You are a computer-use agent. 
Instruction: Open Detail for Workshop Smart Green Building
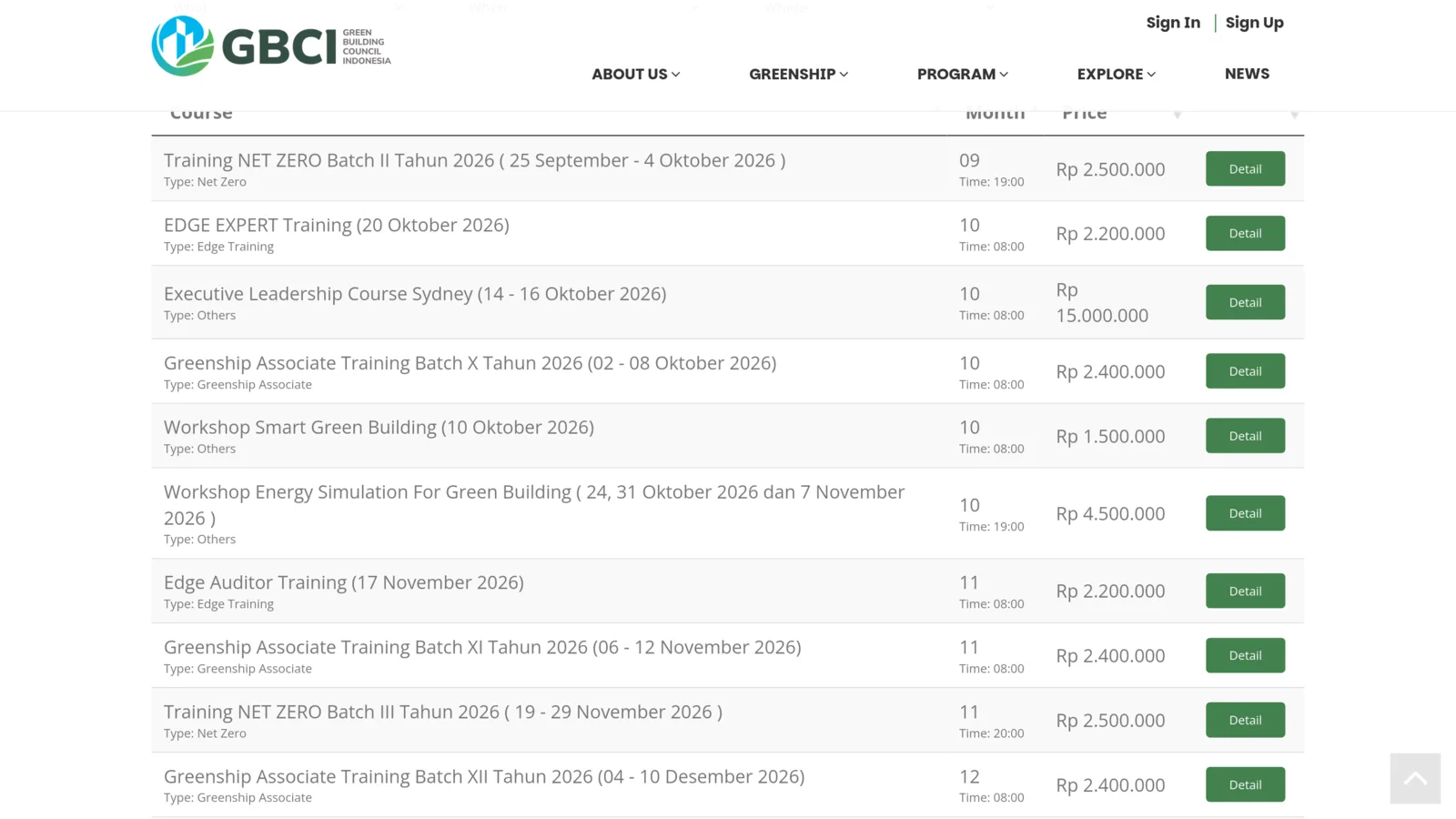coord(1245,436)
